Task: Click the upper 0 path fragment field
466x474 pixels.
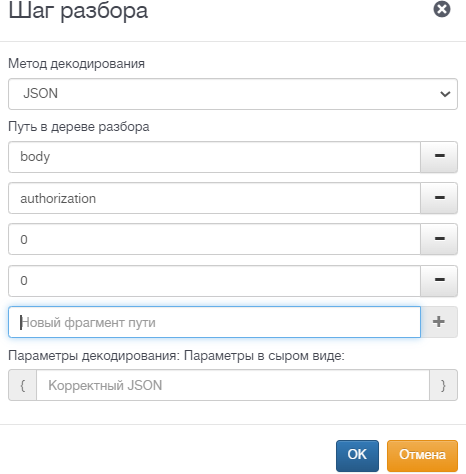Action: click(214, 239)
